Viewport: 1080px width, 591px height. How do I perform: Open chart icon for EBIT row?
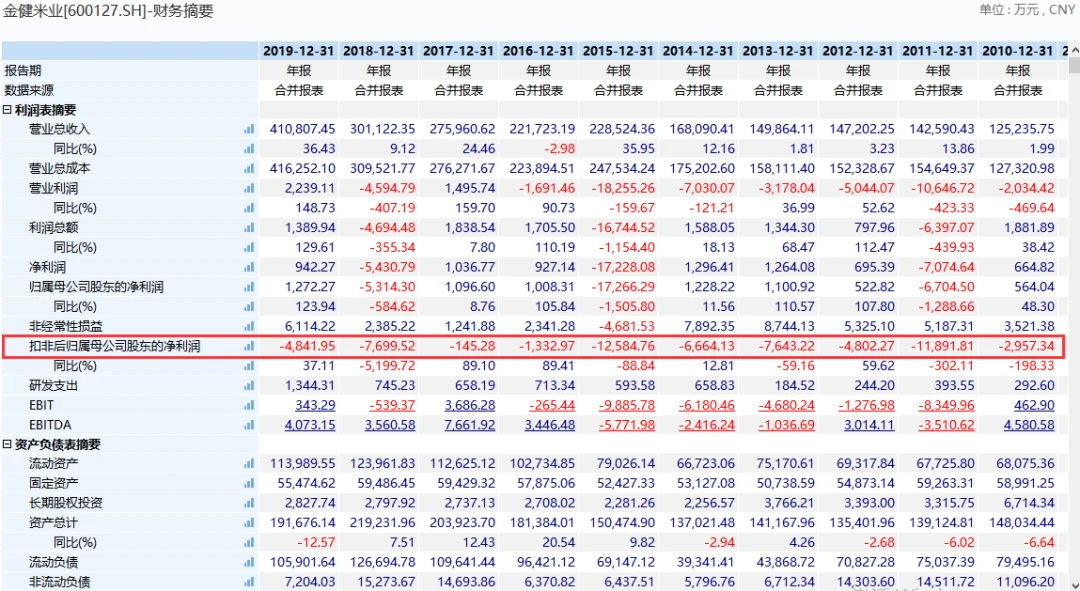pos(249,405)
